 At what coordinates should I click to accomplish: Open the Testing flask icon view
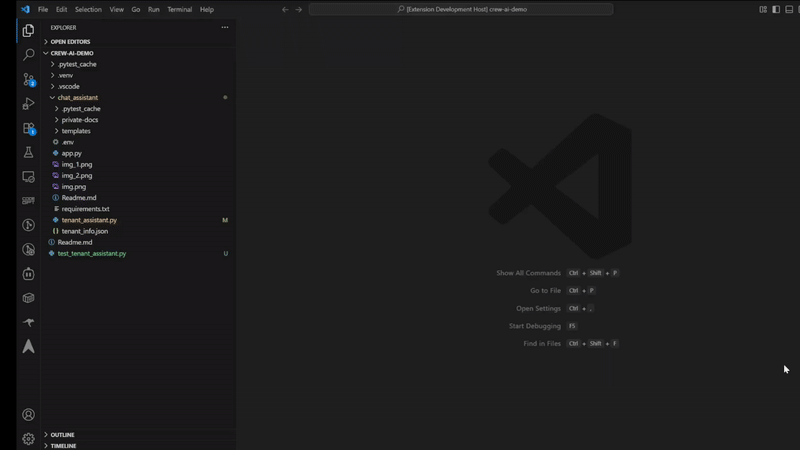[28, 152]
